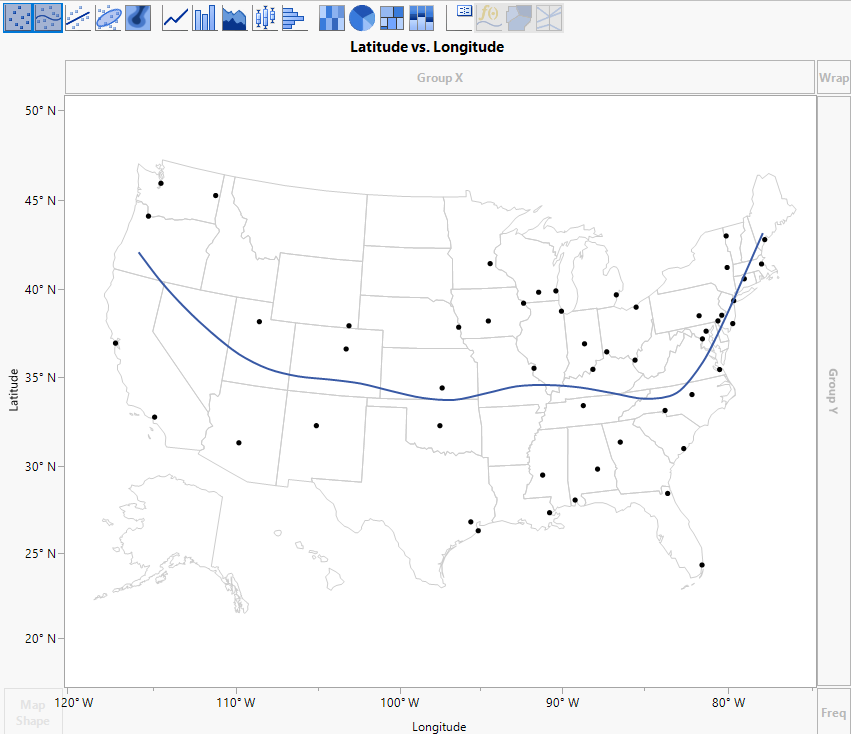Image resolution: width=851 pixels, height=734 pixels.
Task: Select the Treemap icon
Action: click(x=391, y=17)
